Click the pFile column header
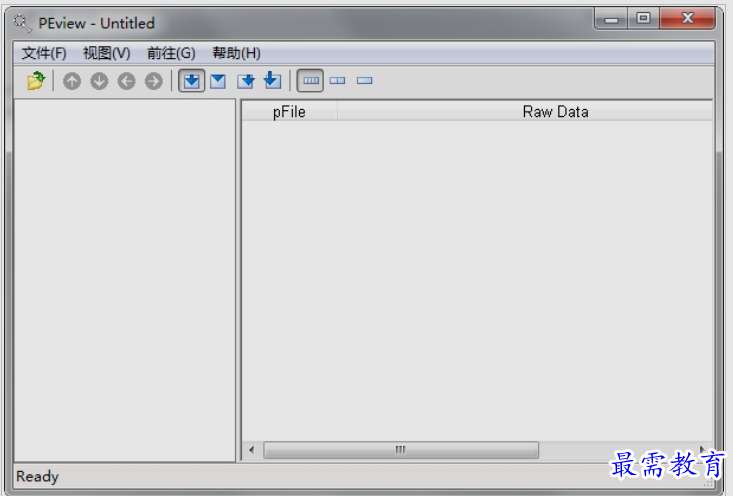 (x=289, y=112)
